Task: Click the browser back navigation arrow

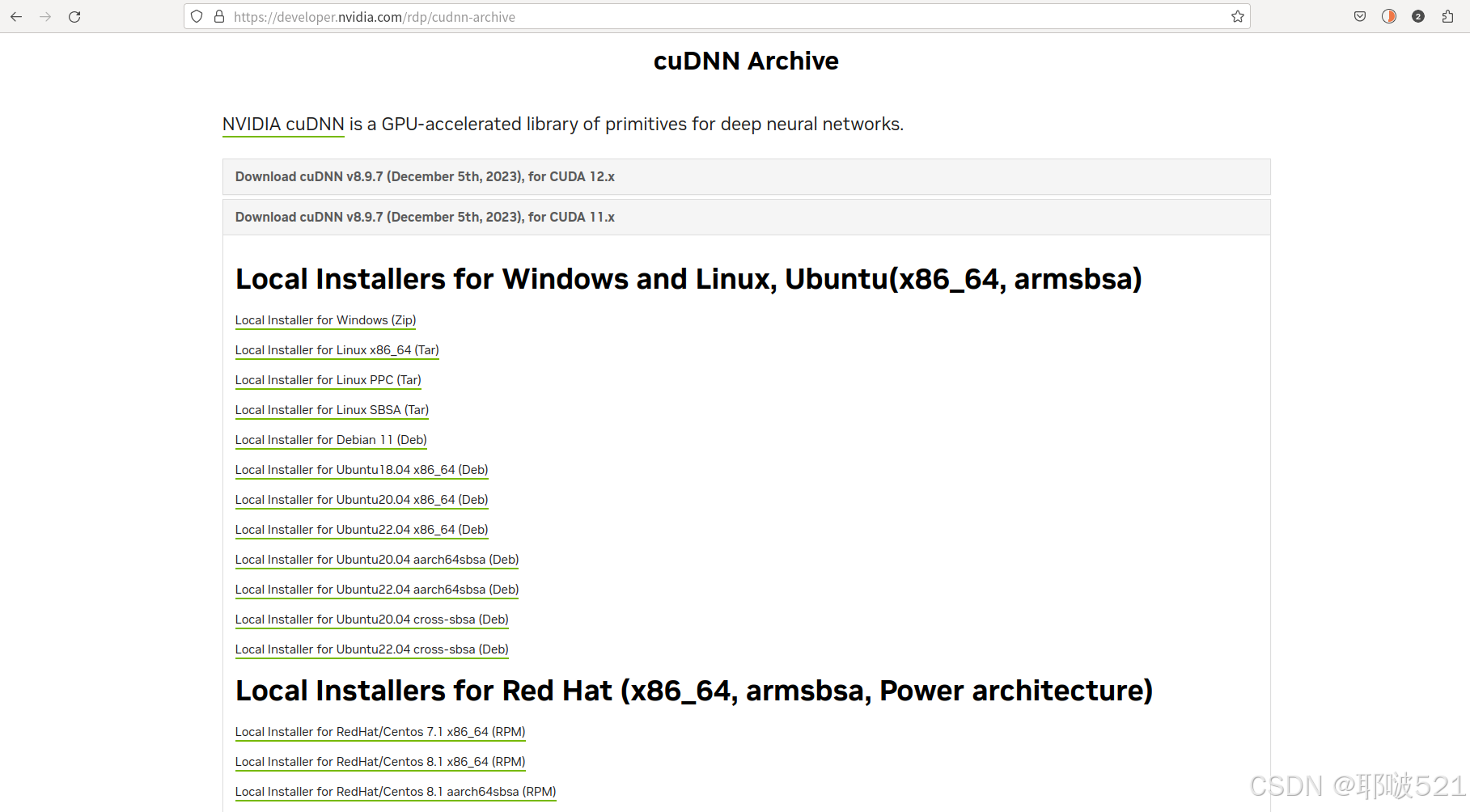Action: pos(16,16)
